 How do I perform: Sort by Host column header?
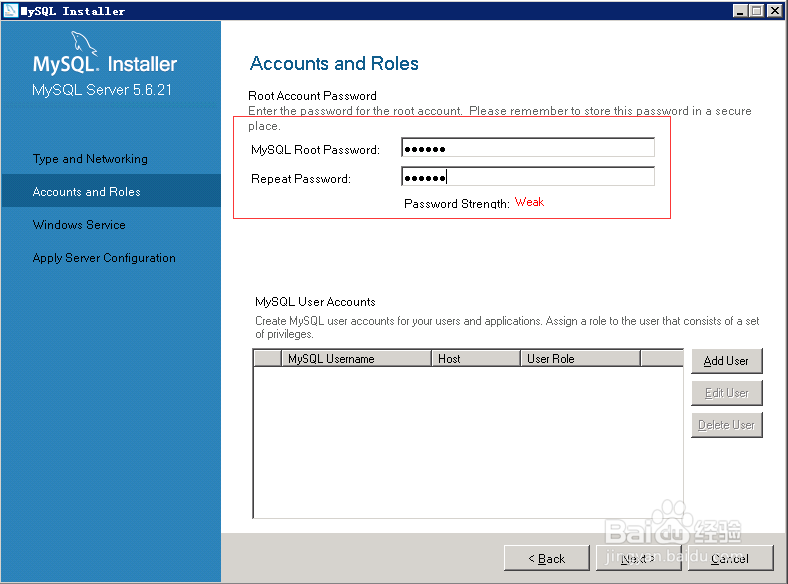point(476,358)
